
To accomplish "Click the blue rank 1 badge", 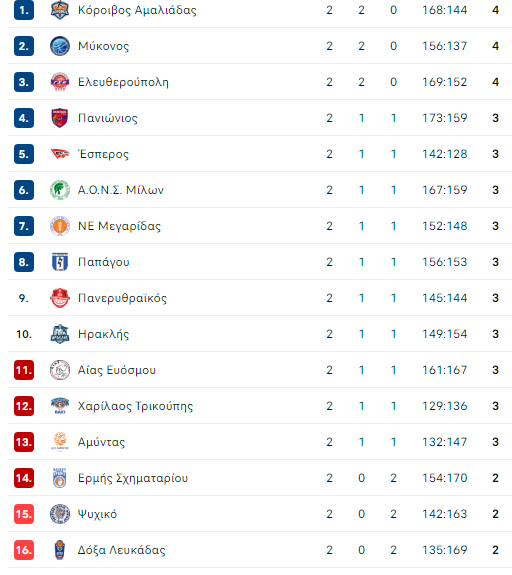I will [x=24, y=10].
